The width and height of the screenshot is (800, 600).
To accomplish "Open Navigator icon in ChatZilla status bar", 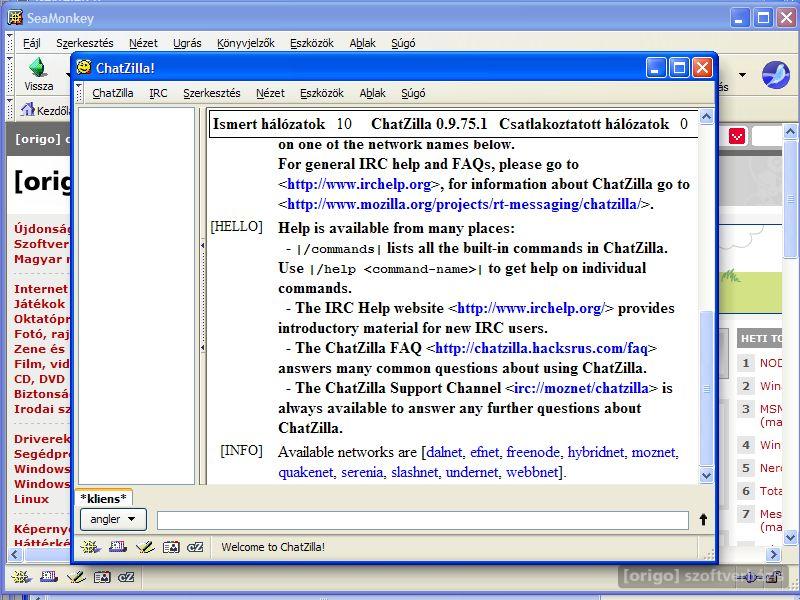I will (90, 547).
